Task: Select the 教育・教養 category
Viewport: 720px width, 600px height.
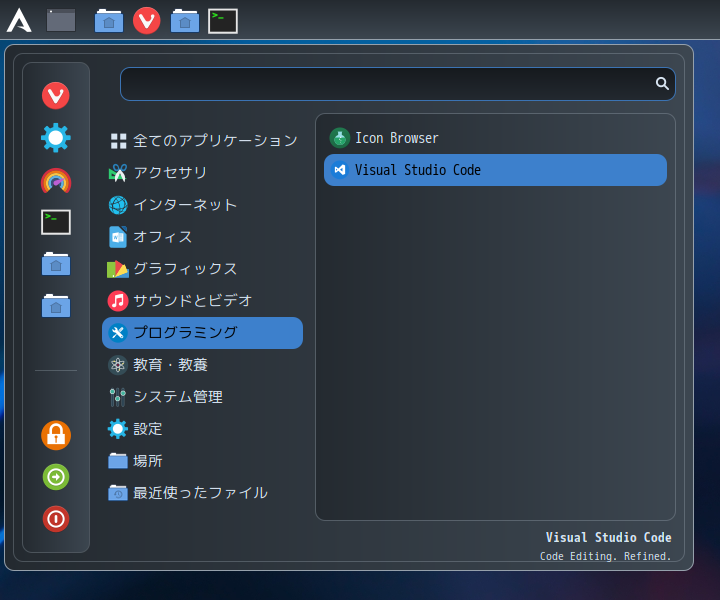Action: (202, 365)
